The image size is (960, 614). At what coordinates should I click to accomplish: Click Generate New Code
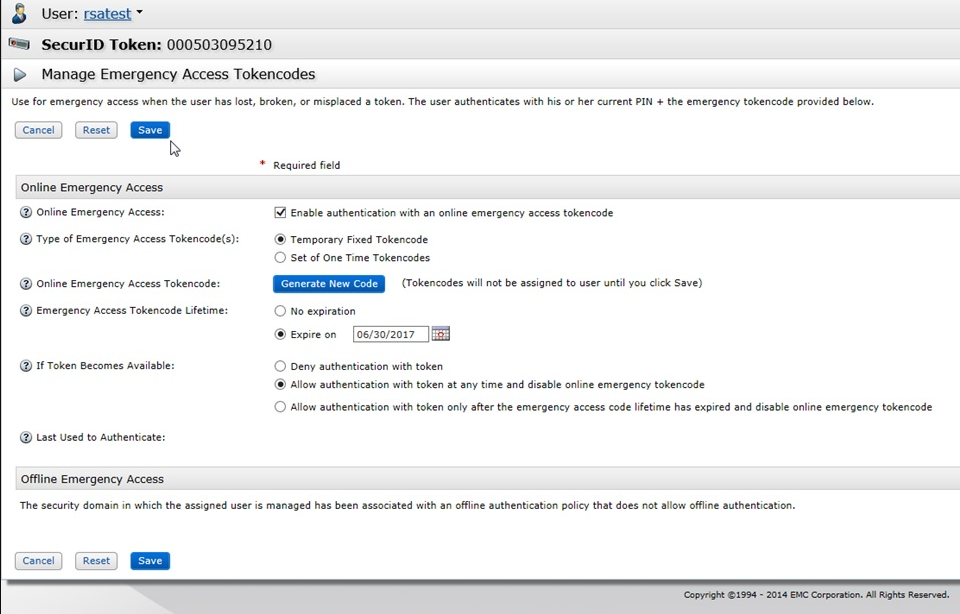coord(329,284)
